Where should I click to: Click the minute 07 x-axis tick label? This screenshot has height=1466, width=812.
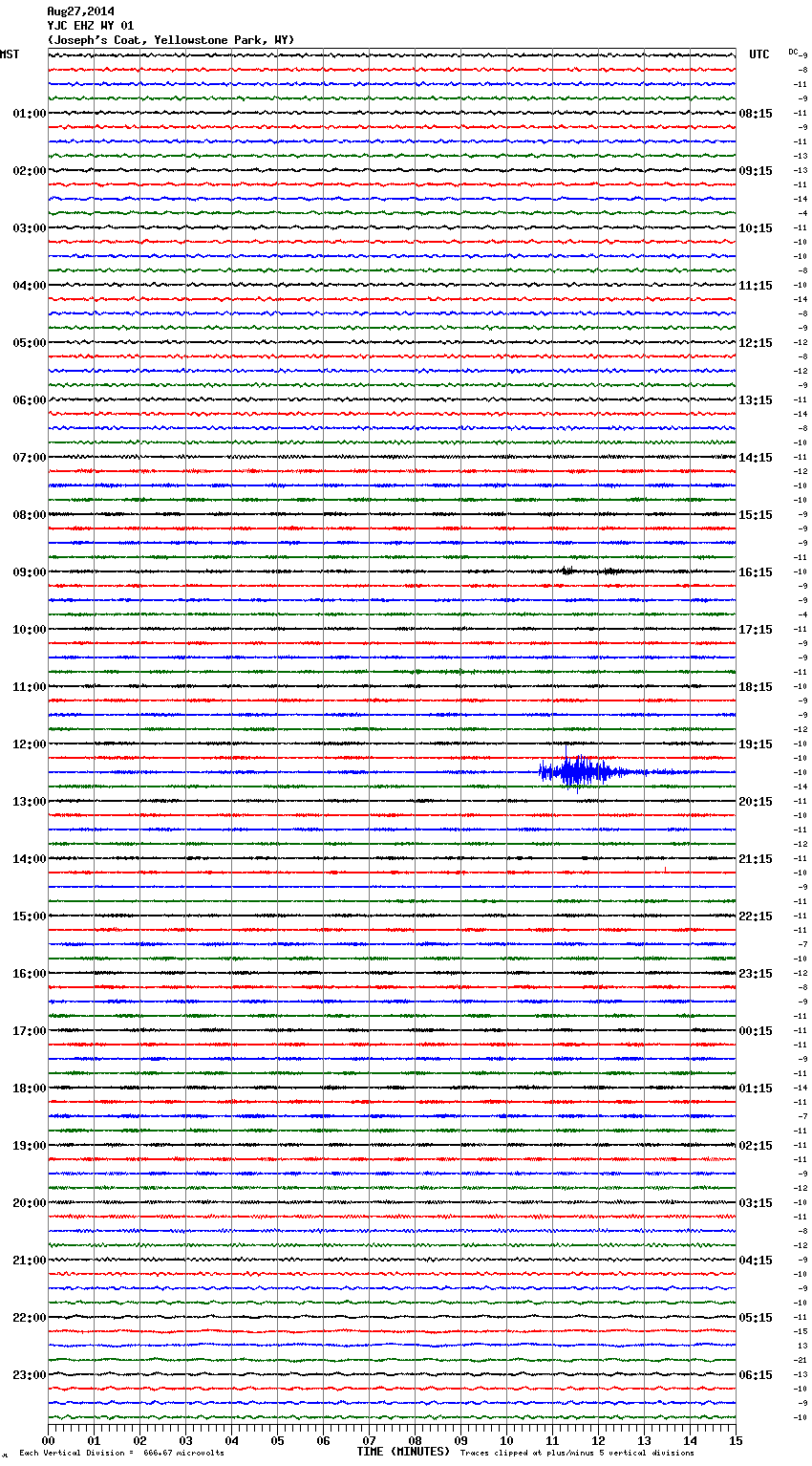(369, 1441)
